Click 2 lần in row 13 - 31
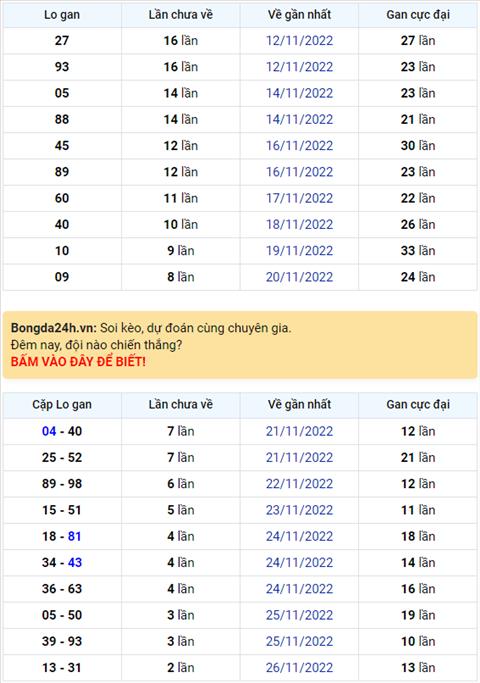480x683 pixels. click(181, 668)
